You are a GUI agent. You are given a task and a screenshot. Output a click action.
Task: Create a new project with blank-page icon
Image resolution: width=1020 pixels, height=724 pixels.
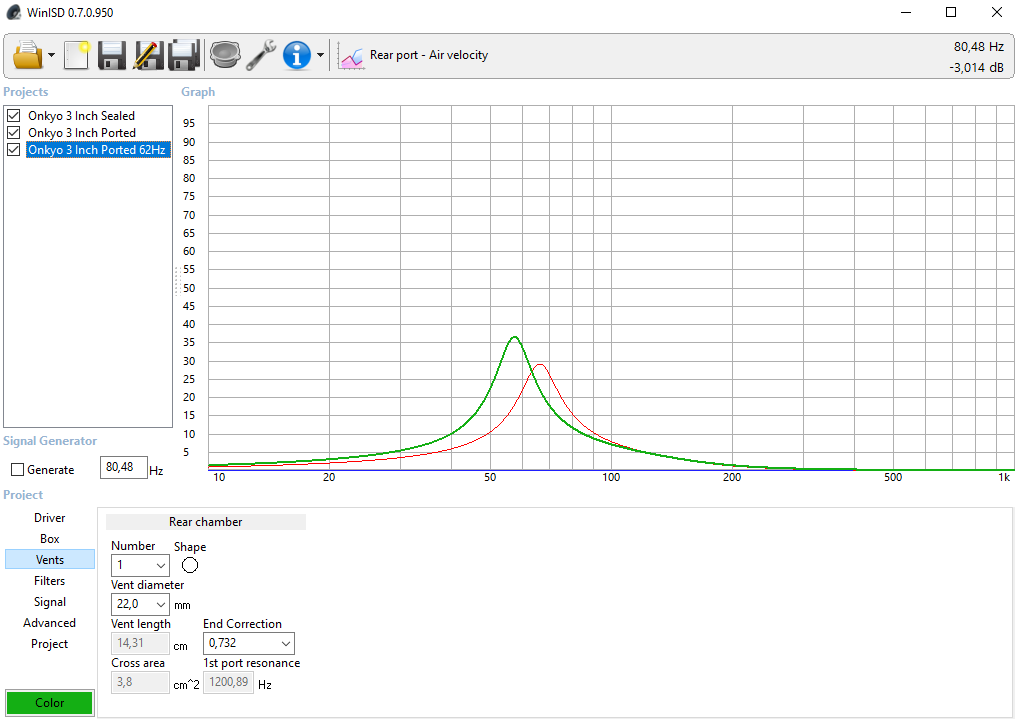tap(77, 55)
